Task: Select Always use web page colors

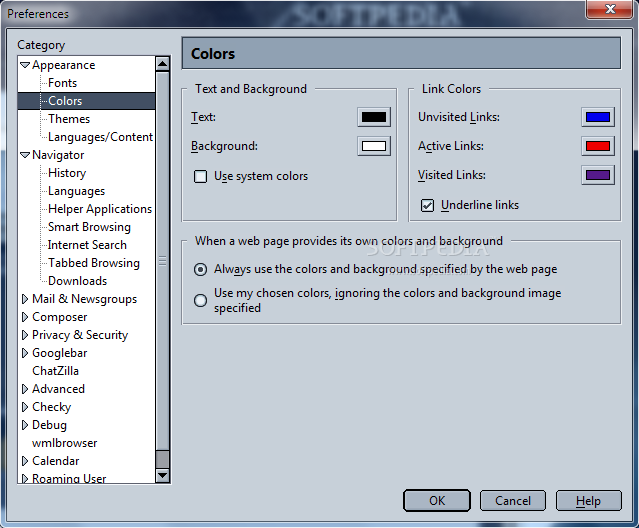Action: pyautogui.click(x=200, y=269)
